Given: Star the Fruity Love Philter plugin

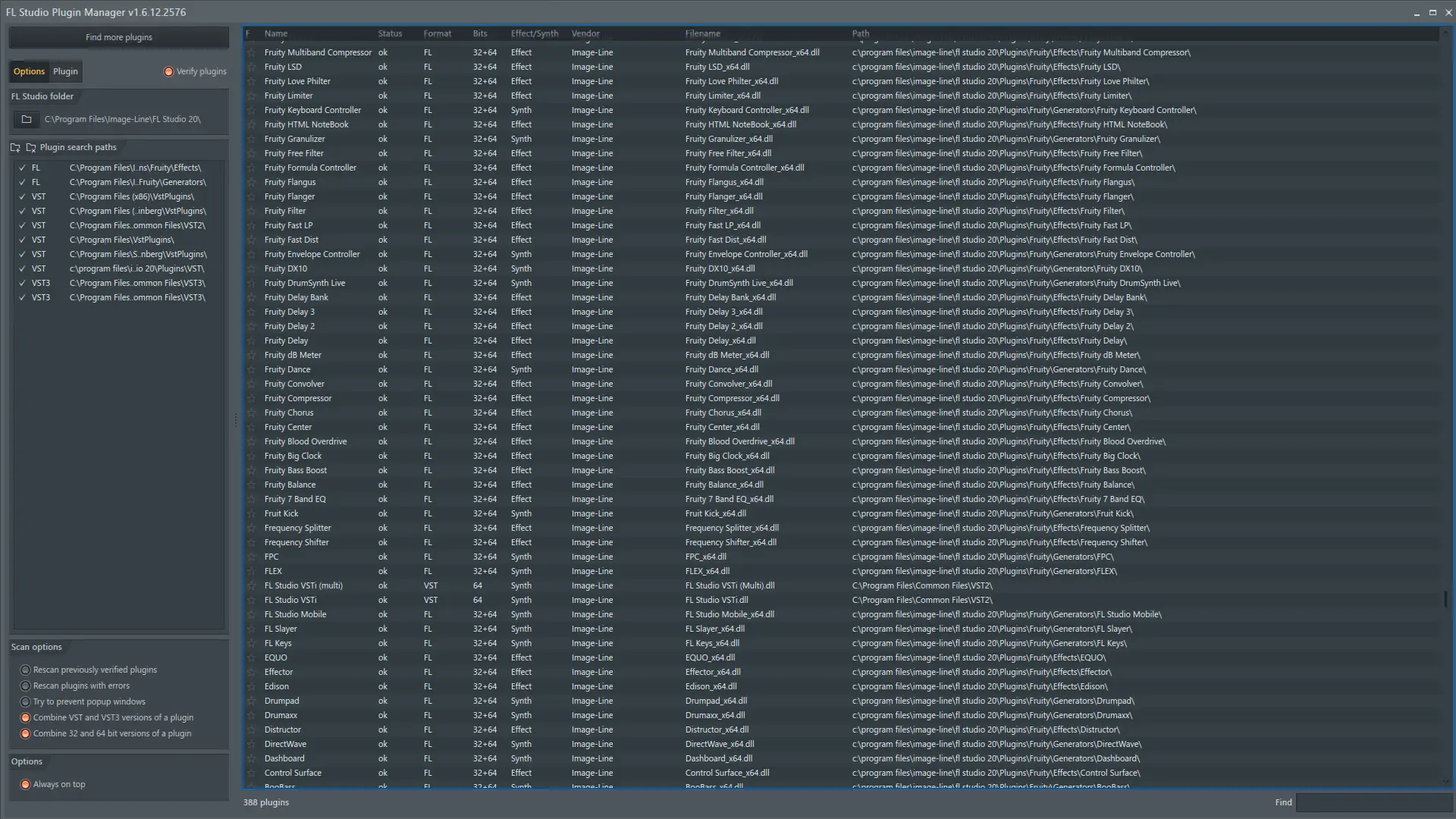Looking at the screenshot, I should point(252,81).
